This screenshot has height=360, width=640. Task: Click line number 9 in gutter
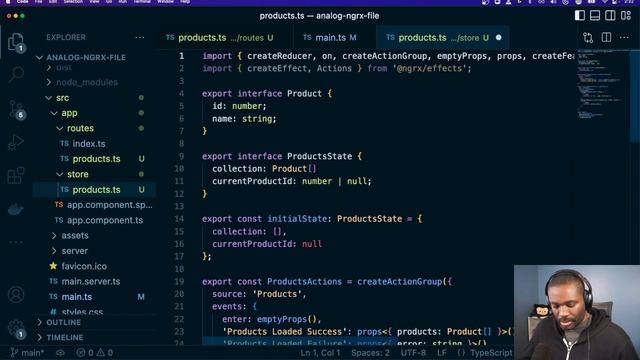click(x=181, y=156)
